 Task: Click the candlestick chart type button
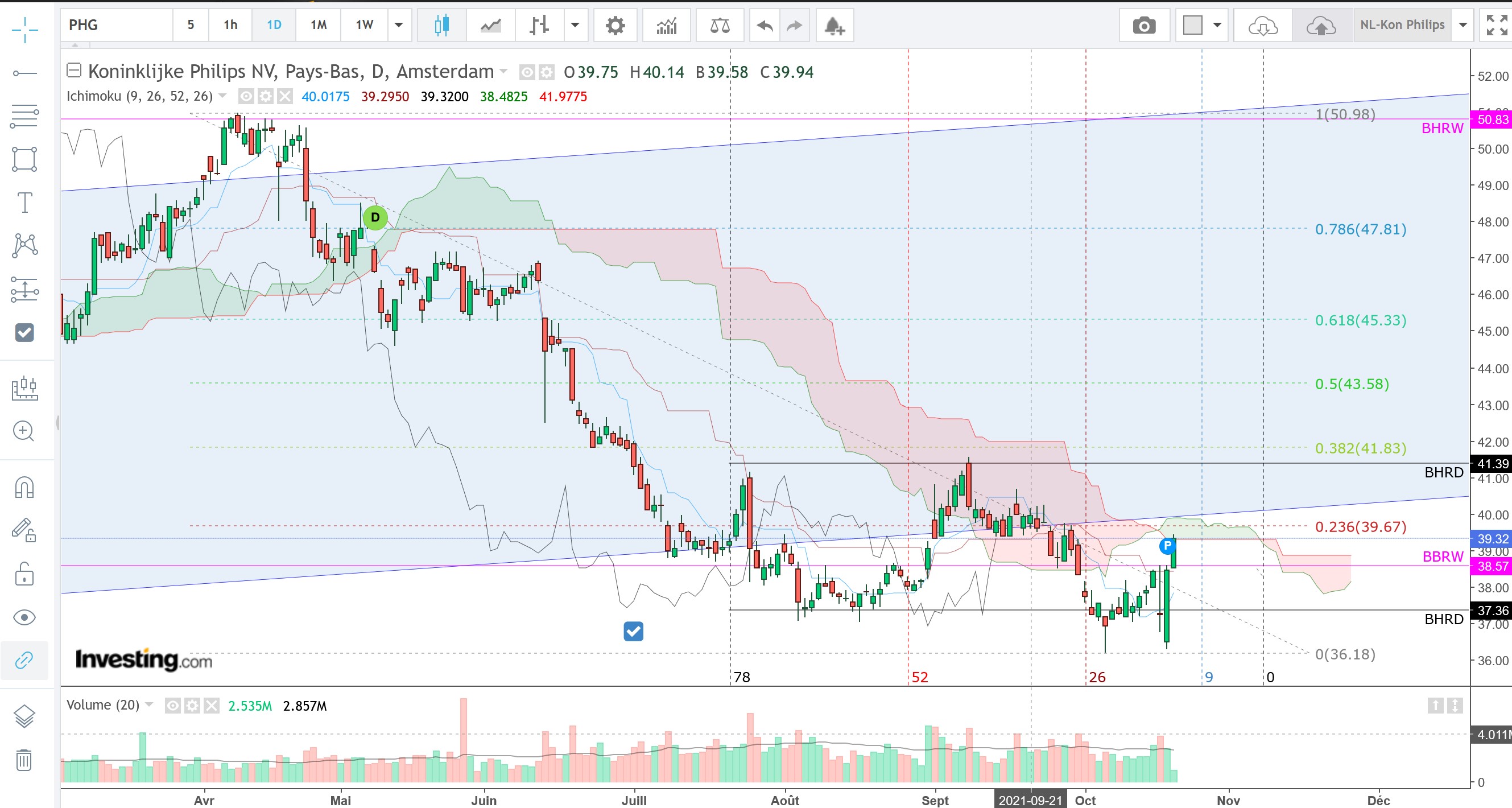pos(441,25)
